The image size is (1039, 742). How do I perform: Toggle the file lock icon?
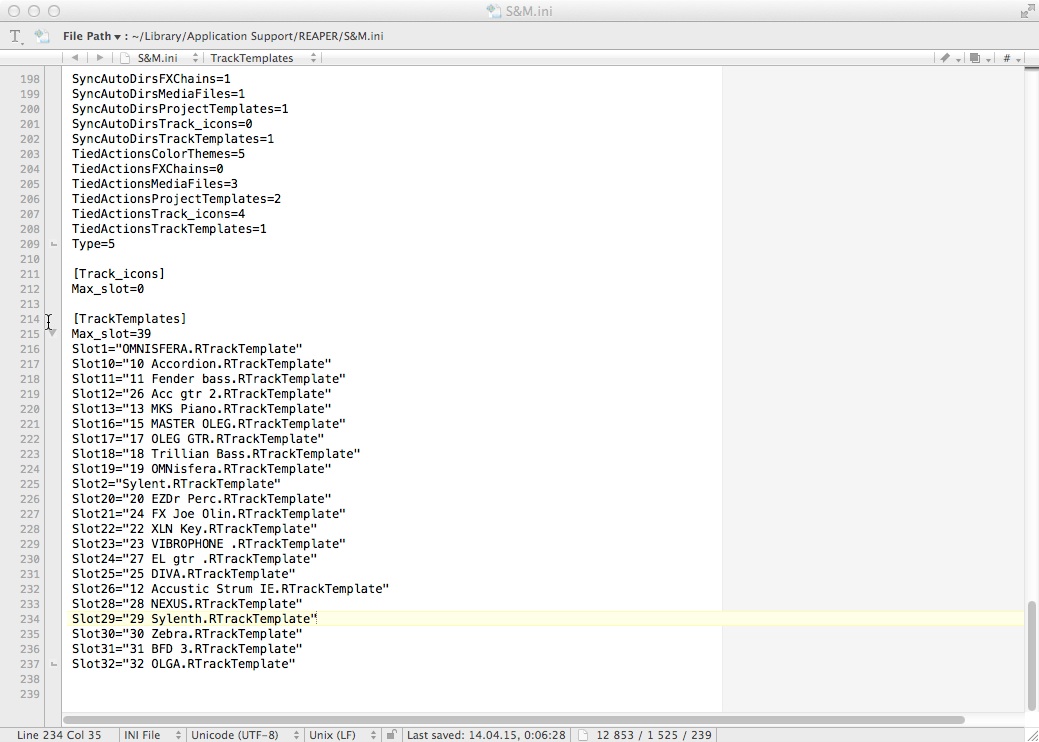pos(392,734)
